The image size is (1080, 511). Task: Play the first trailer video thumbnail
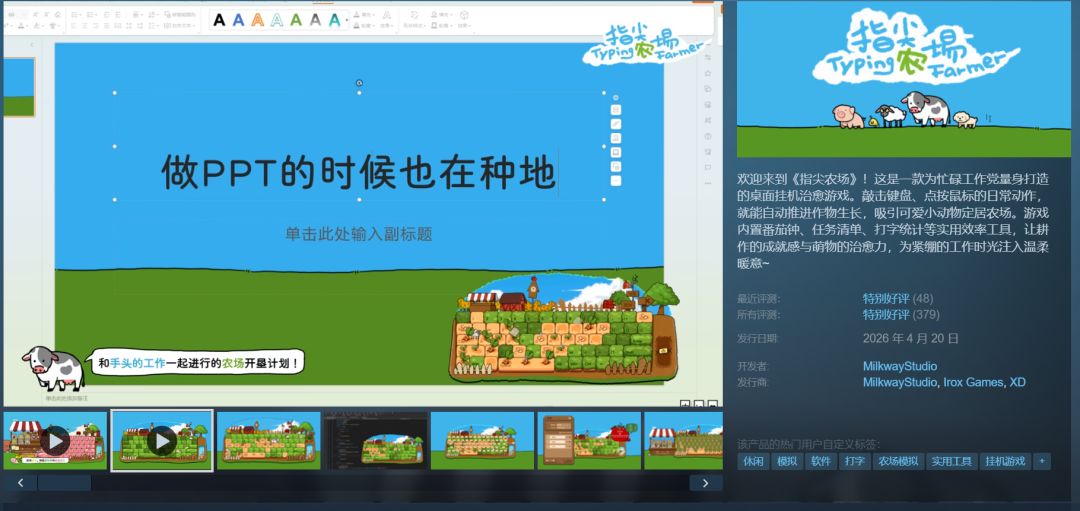[x=55, y=441]
